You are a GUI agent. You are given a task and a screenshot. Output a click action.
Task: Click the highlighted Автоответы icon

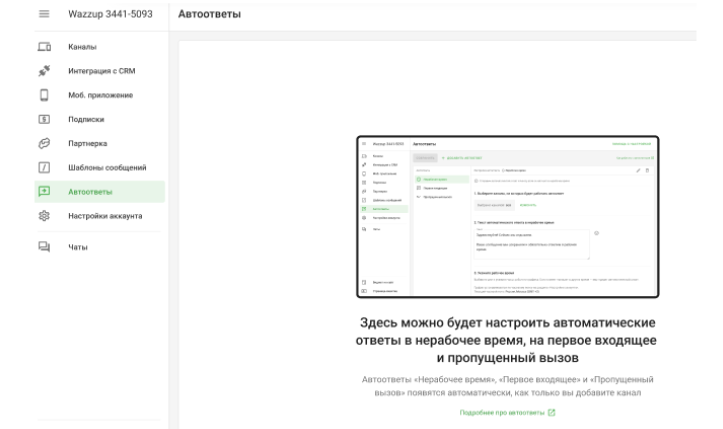point(31,191)
